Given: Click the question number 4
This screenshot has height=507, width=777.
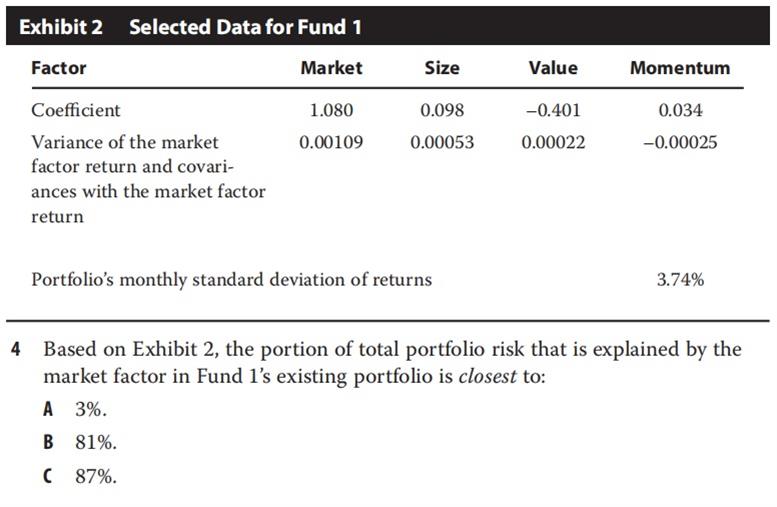Looking at the screenshot, I should coord(16,350).
